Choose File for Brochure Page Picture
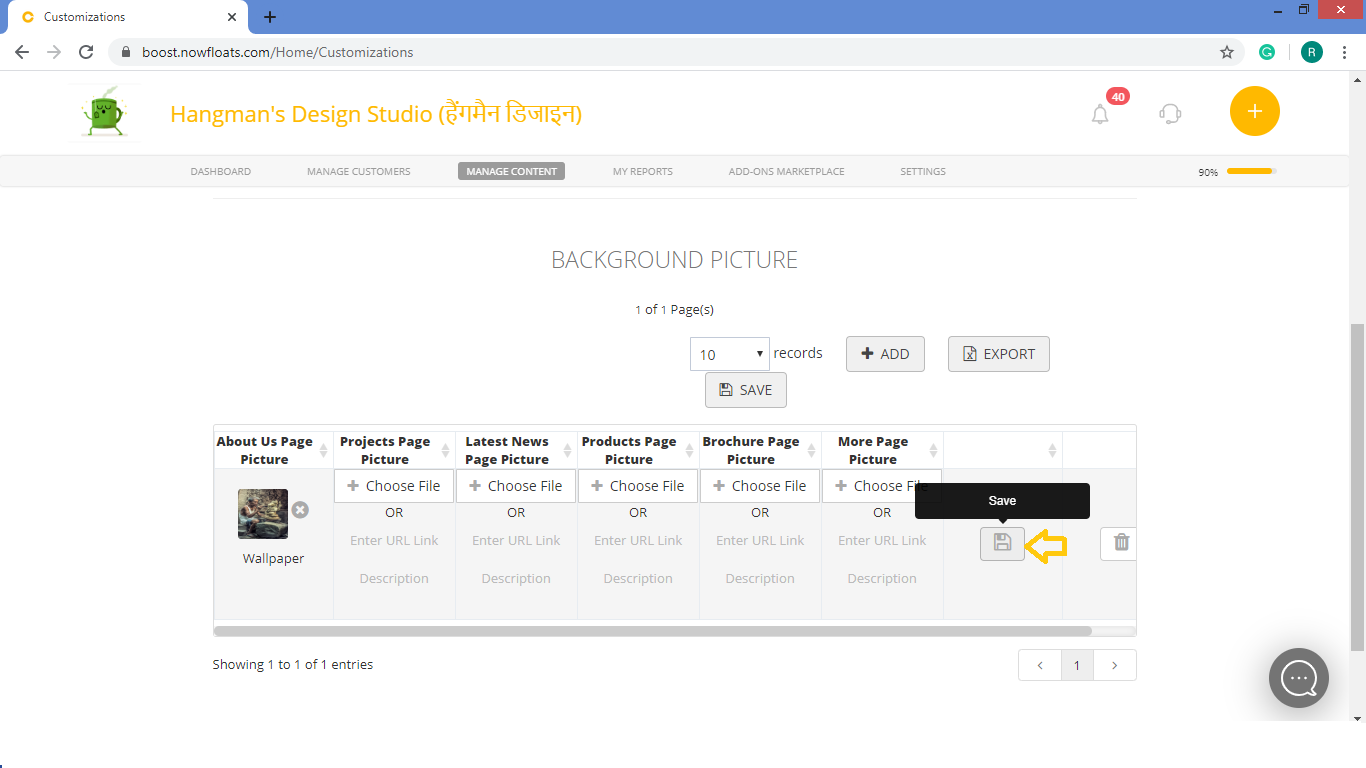 tap(760, 486)
